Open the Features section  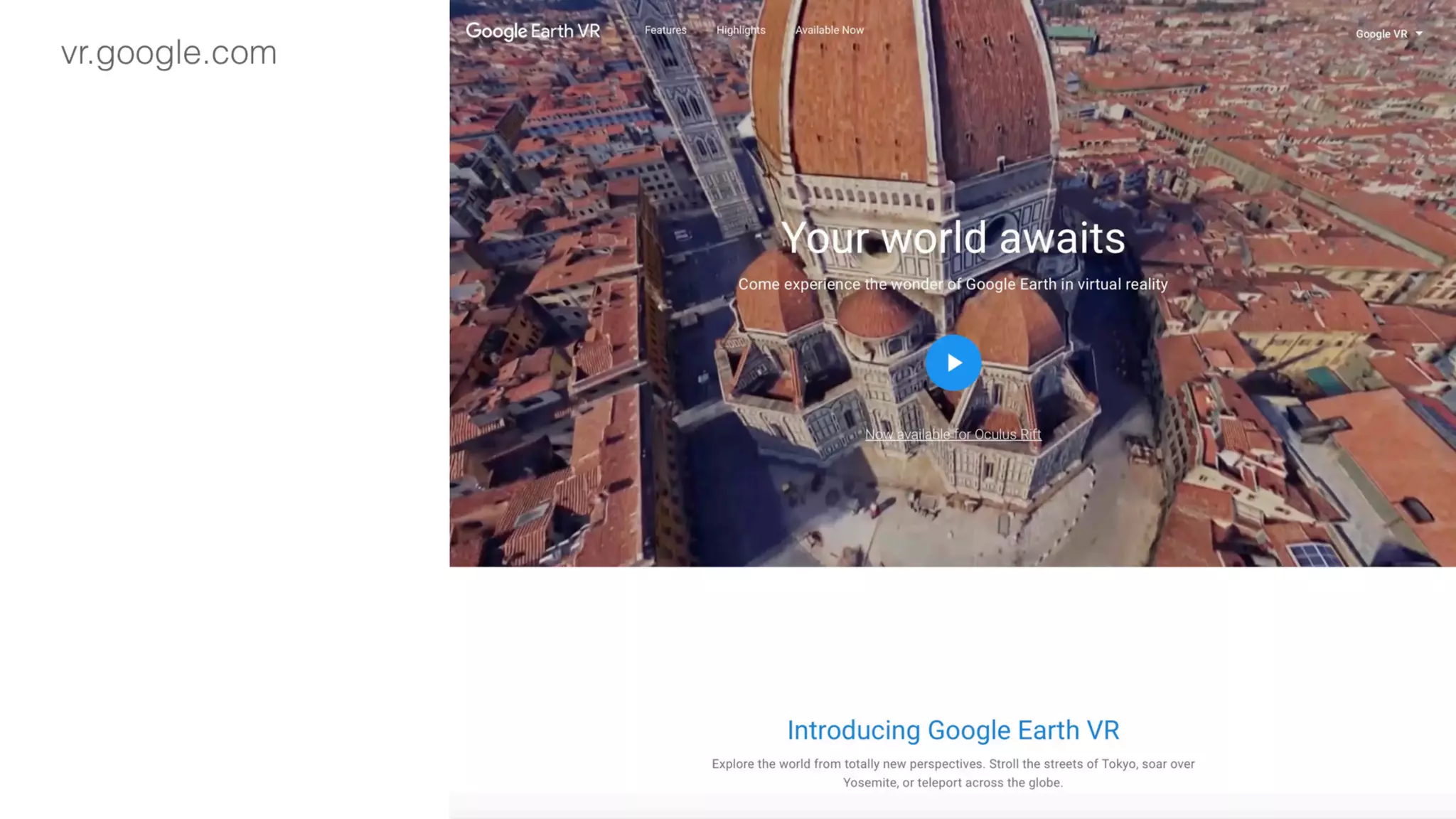click(665, 30)
